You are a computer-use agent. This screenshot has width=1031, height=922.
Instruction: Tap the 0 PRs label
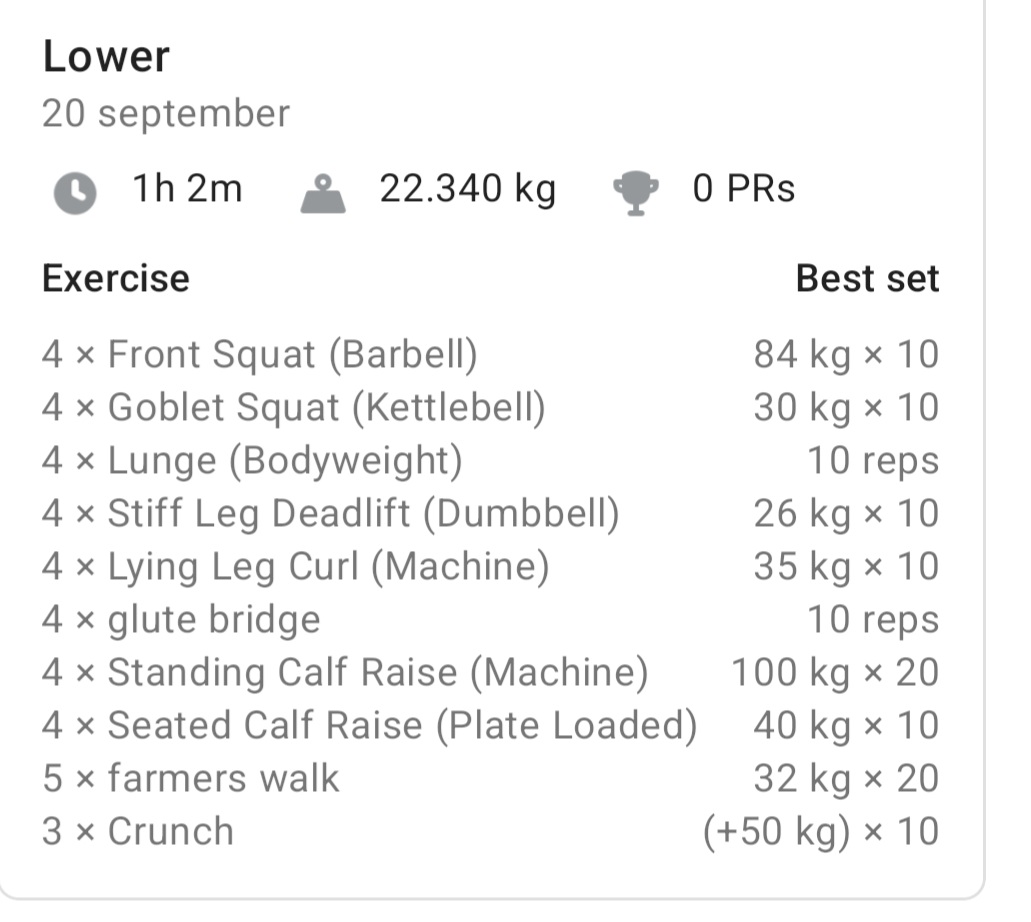744,189
